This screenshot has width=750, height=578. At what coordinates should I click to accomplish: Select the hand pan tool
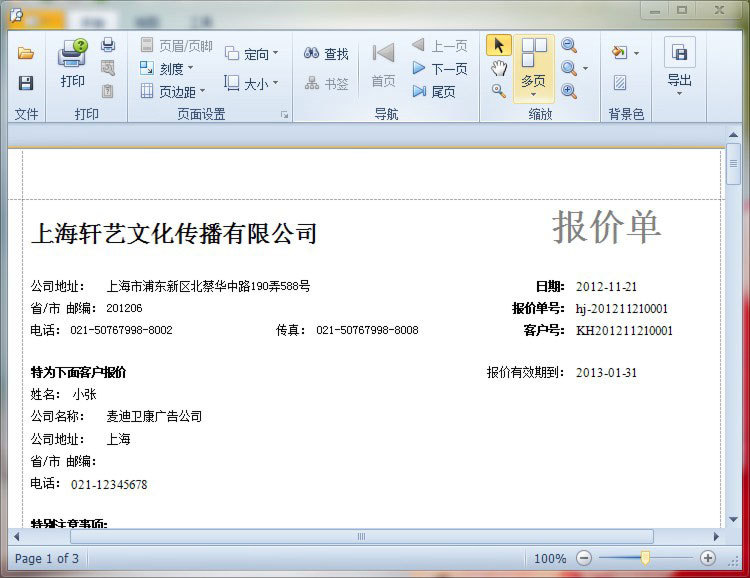(x=498, y=68)
